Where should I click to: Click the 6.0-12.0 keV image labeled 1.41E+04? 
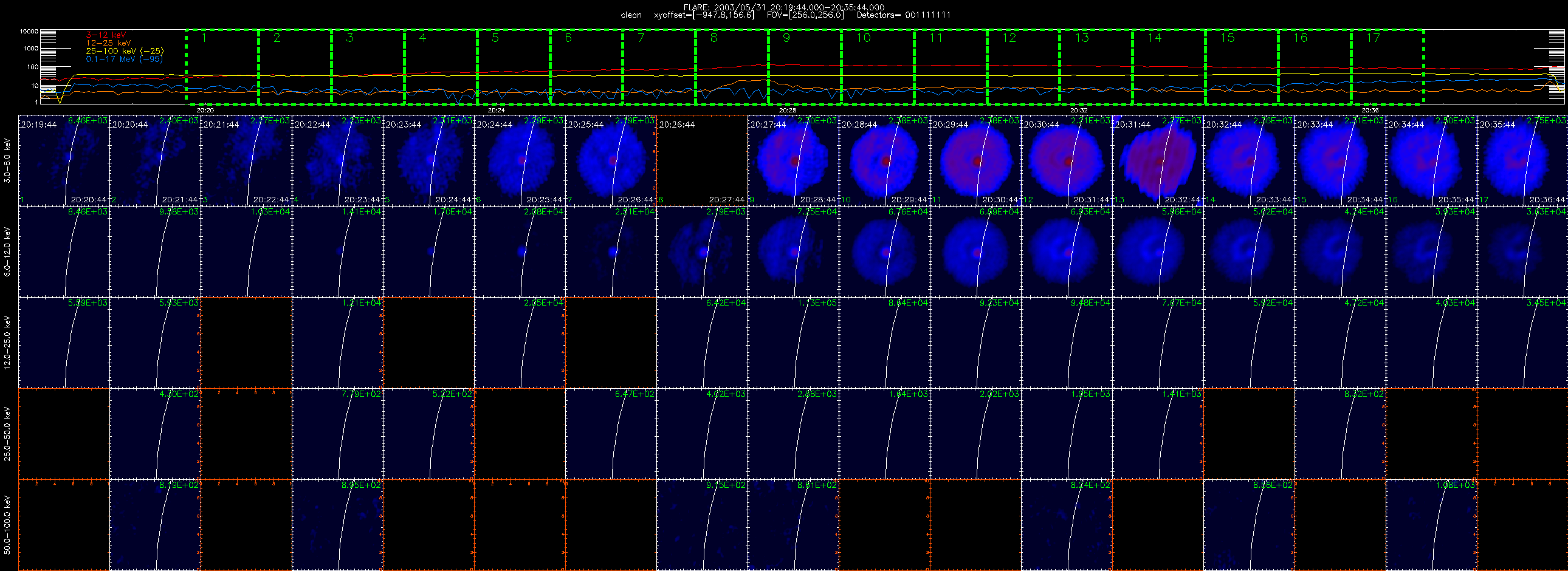pyautogui.click(x=338, y=251)
